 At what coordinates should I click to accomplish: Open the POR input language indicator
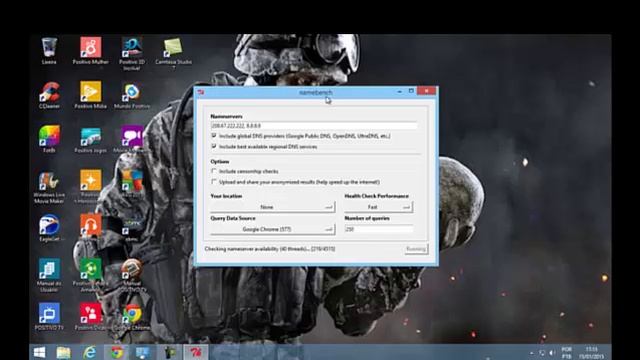(567, 353)
